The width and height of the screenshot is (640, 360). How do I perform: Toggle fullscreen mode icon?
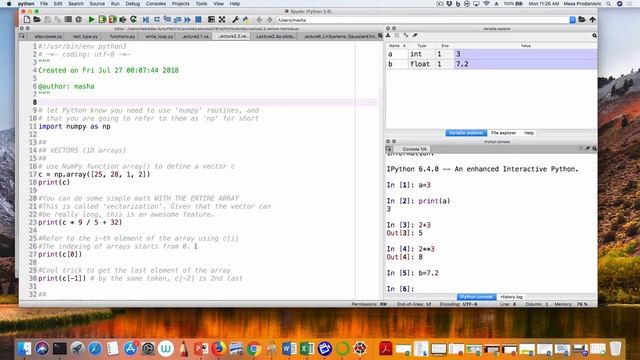(x=222, y=19)
